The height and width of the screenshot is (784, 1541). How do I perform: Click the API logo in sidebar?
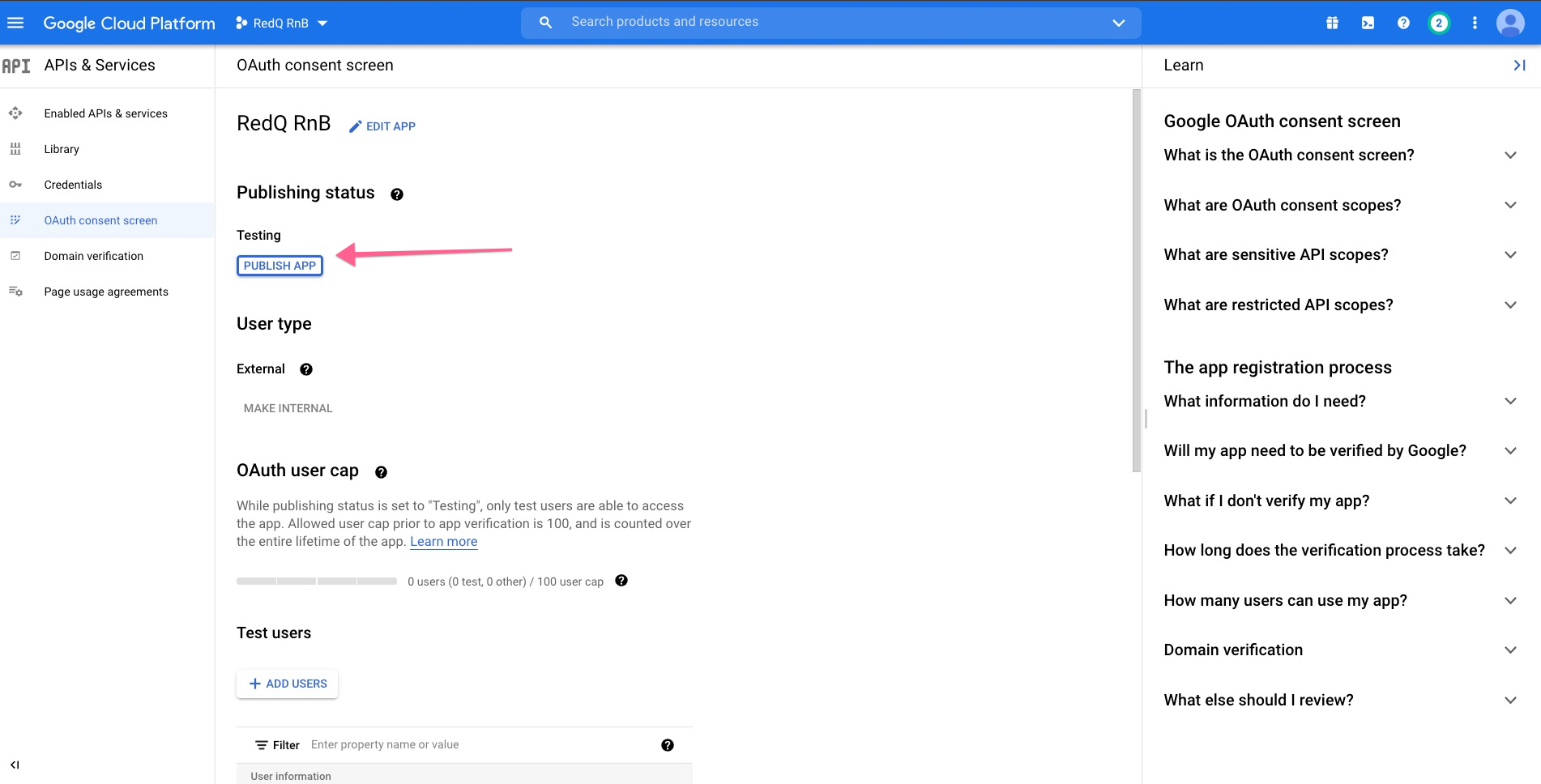tap(16, 66)
